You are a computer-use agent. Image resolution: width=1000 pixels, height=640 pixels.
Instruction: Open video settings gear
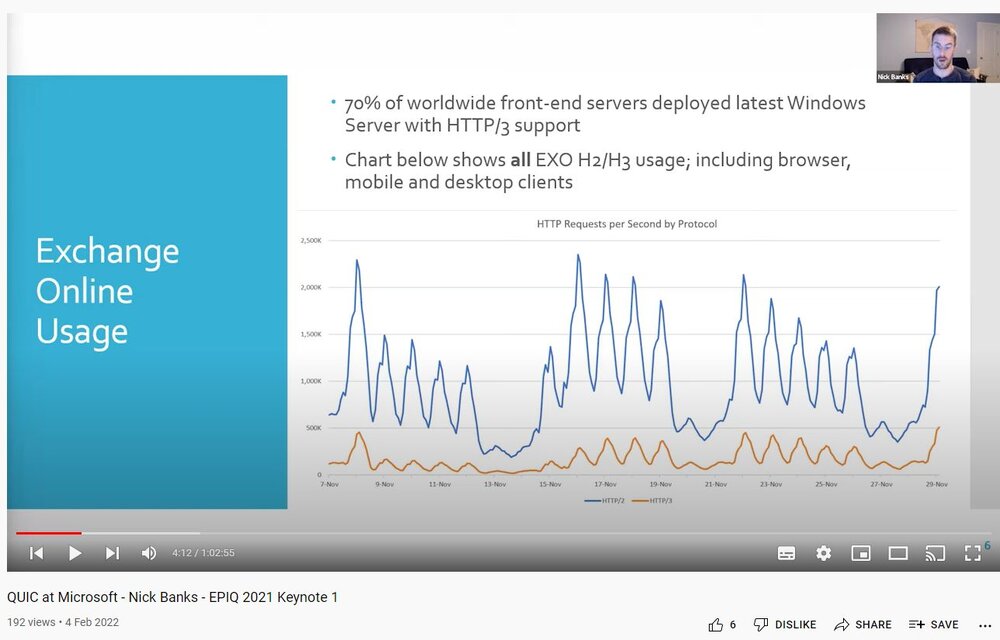[x=823, y=553]
